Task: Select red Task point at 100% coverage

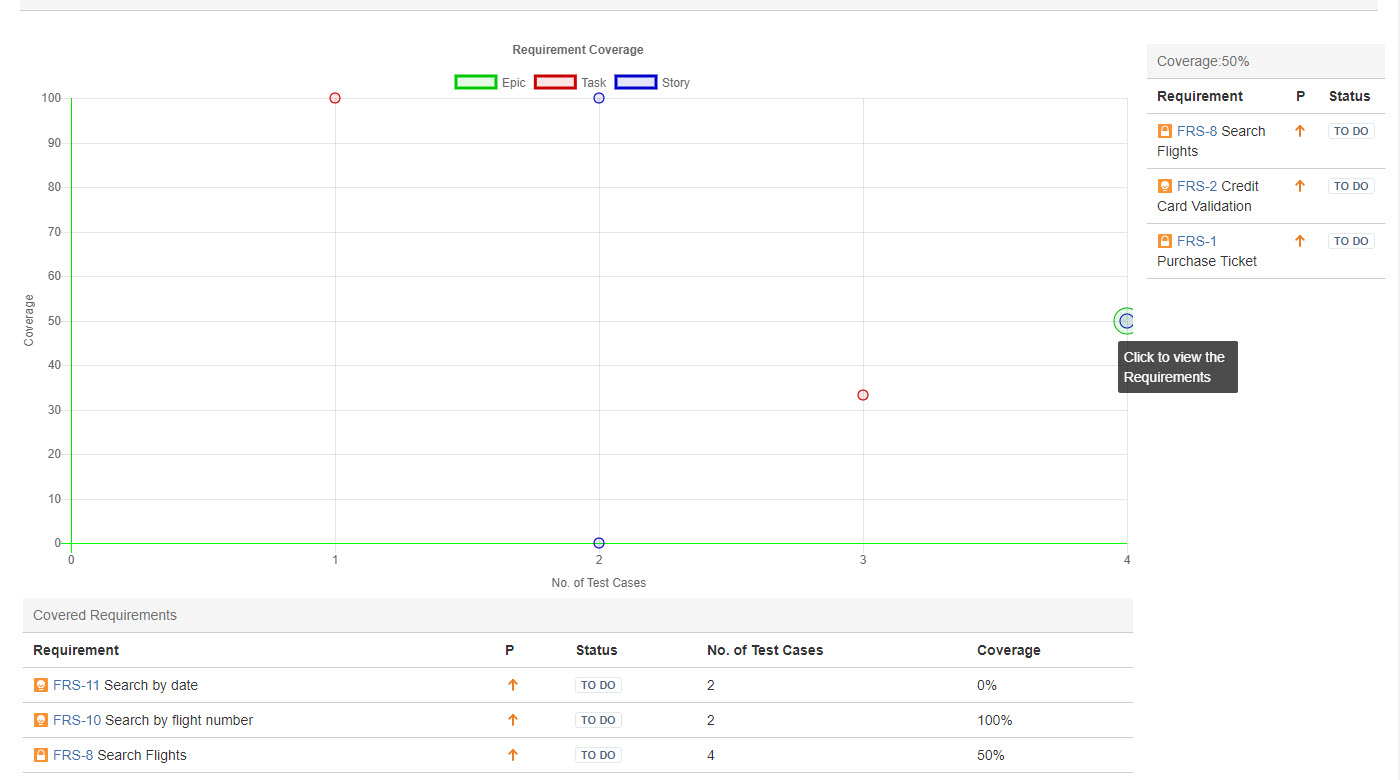Action: tap(335, 98)
